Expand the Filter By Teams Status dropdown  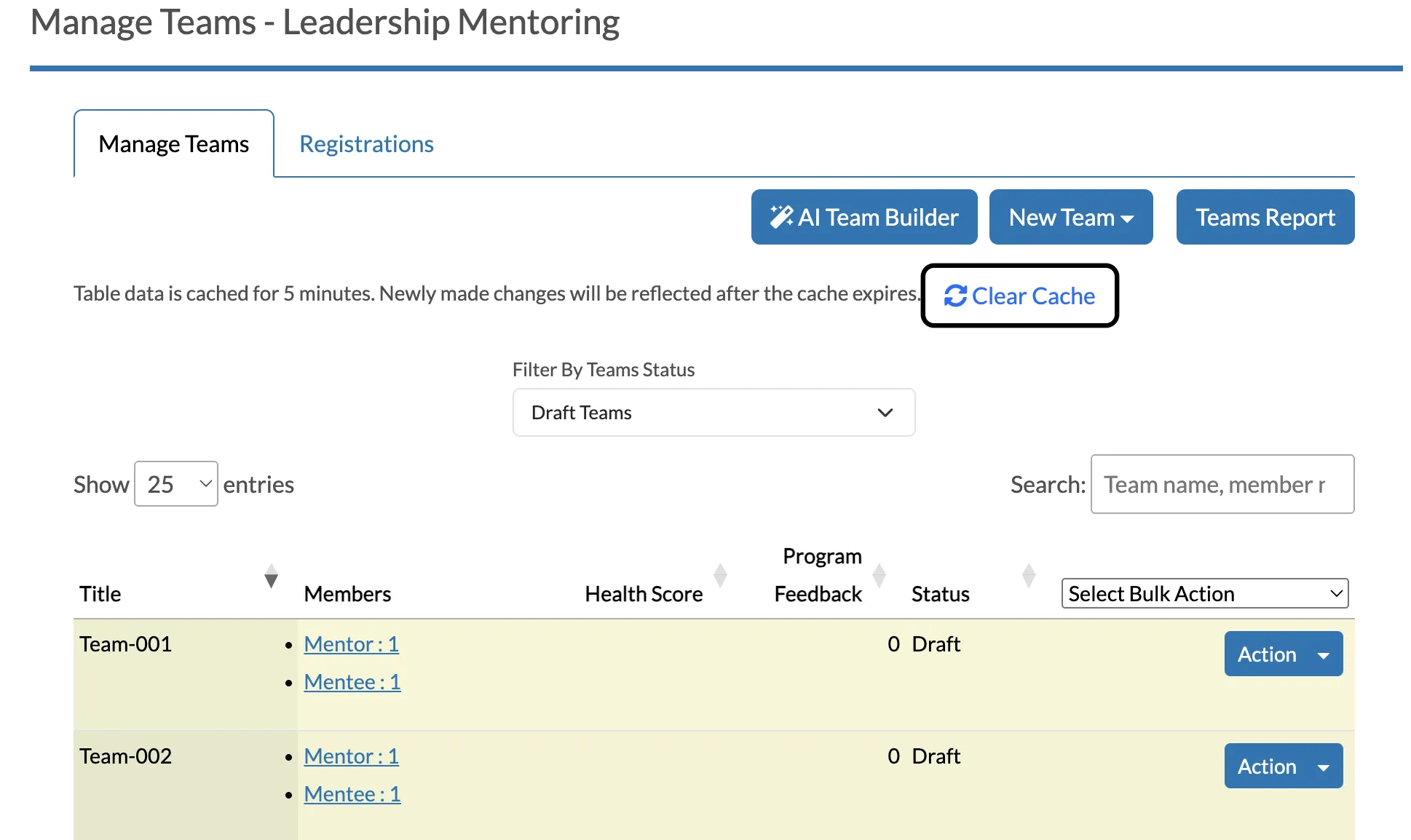tap(714, 413)
